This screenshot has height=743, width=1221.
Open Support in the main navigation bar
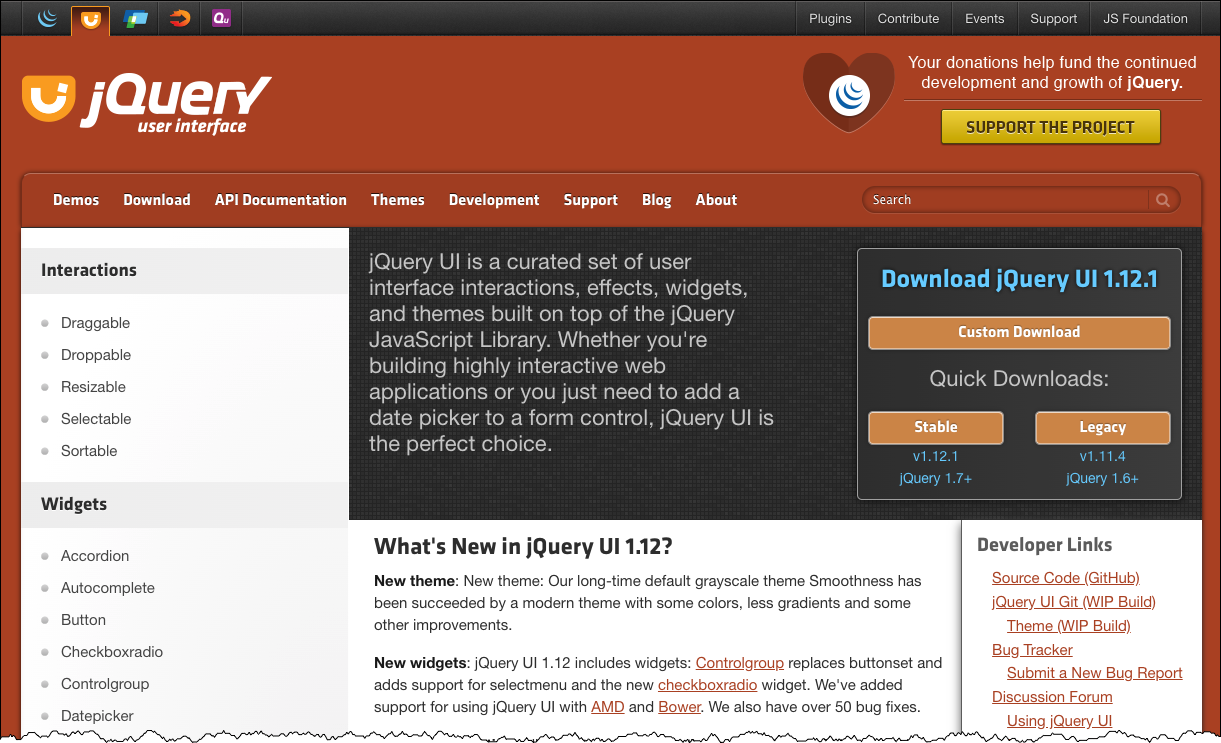591,200
